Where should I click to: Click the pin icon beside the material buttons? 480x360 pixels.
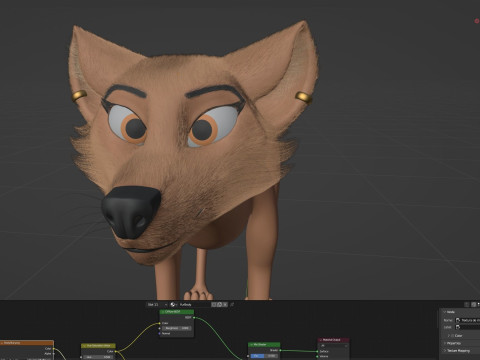(x=232, y=304)
